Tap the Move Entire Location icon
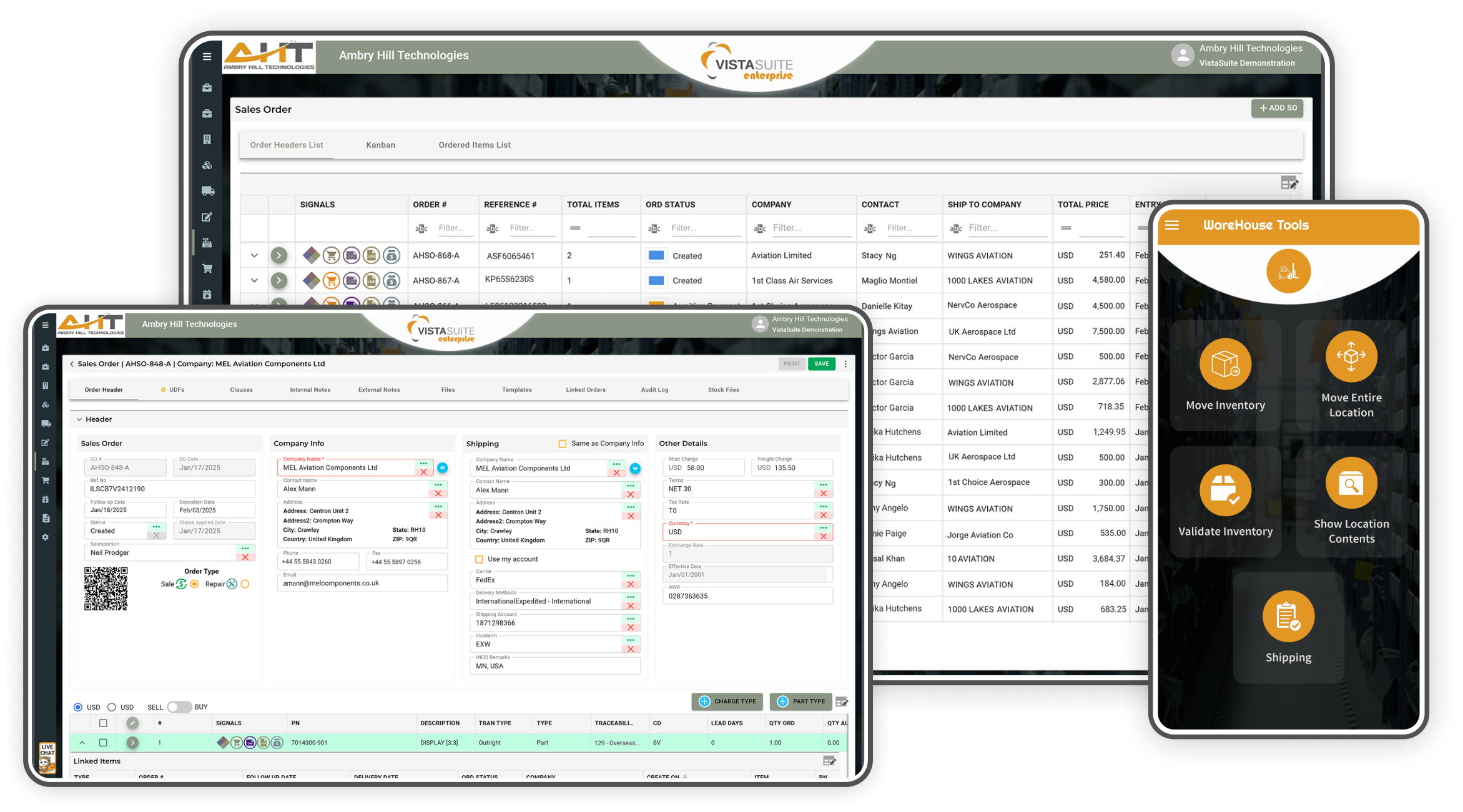The height and width of the screenshot is (812, 1463). click(x=1351, y=356)
